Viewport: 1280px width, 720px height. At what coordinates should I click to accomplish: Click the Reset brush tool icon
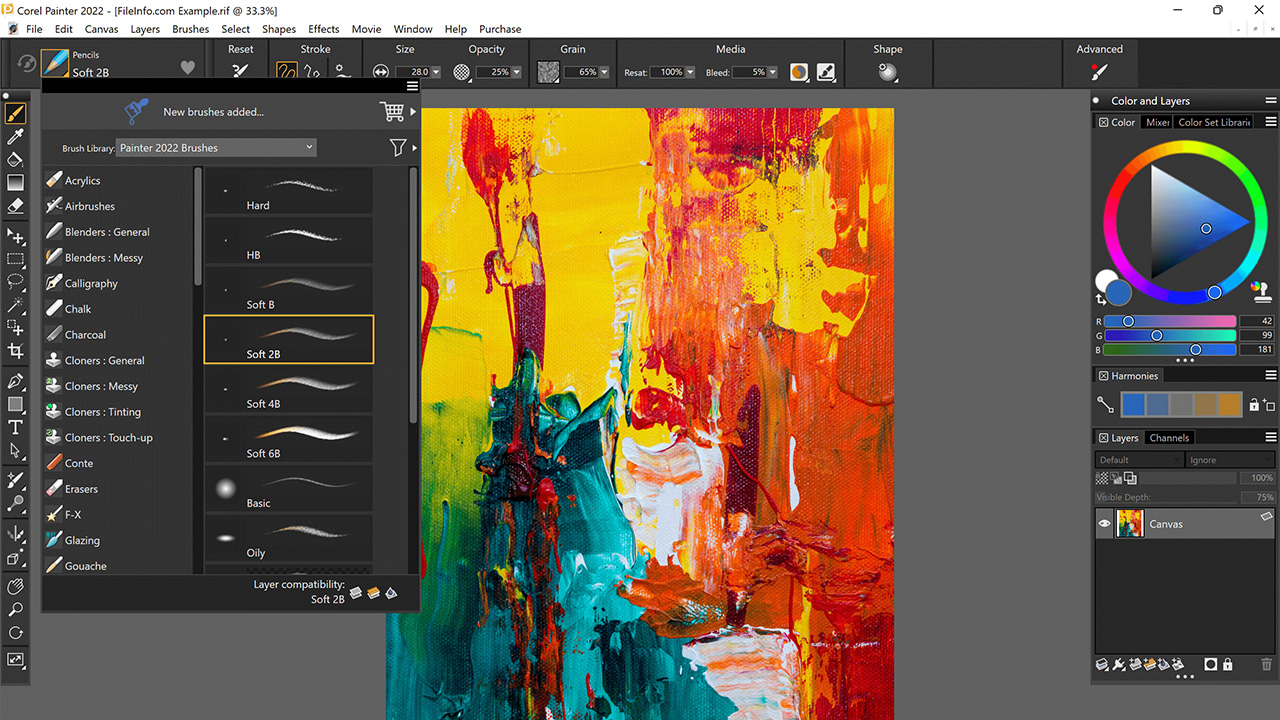(x=240, y=72)
